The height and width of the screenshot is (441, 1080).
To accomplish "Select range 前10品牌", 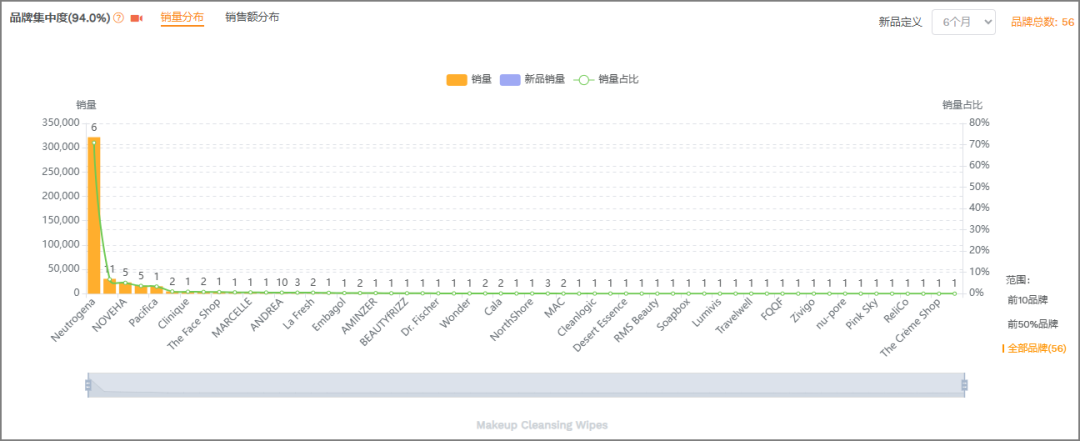I will coord(1028,299).
